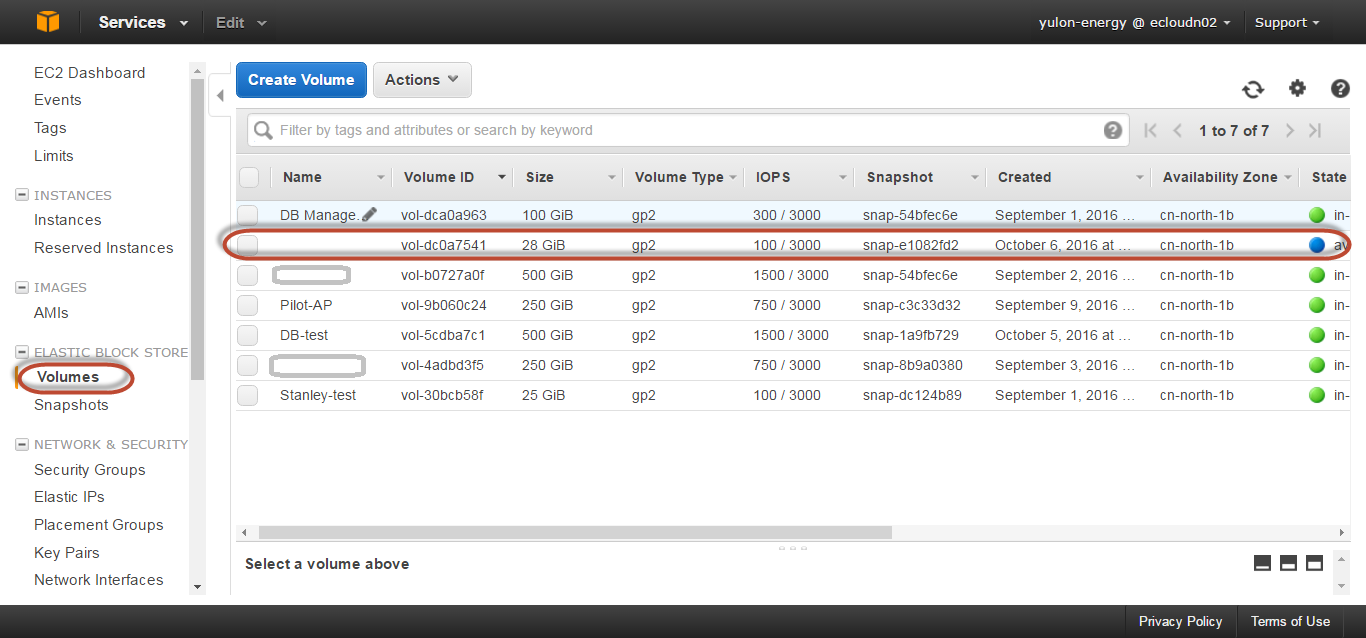Go to the next page of results

click(1290, 130)
